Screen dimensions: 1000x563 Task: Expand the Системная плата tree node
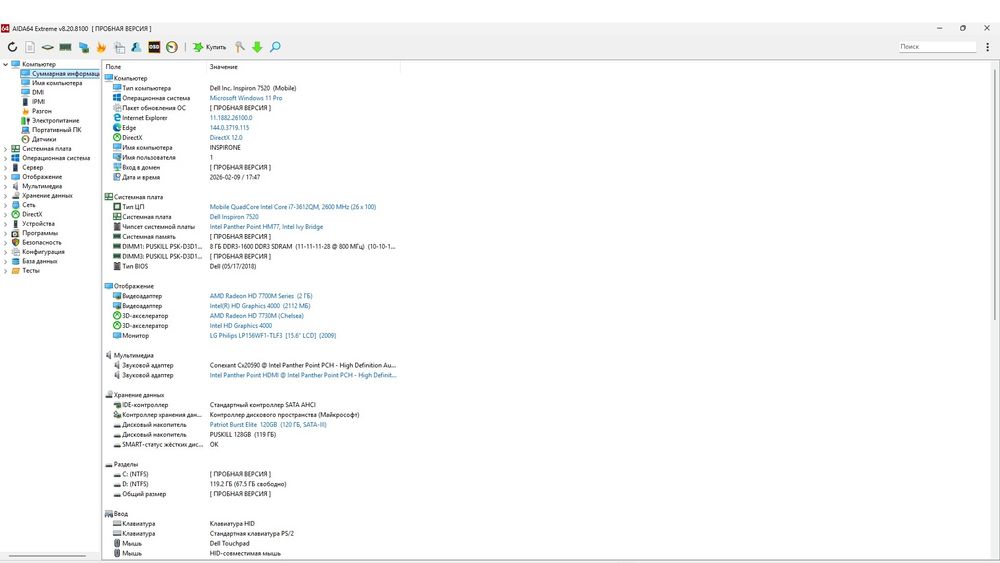coord(5,149)
